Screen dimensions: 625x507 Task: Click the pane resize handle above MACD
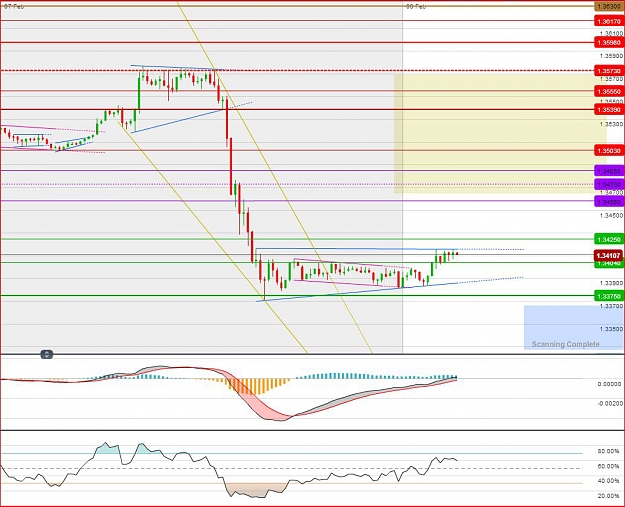click(x=47, y=354)
